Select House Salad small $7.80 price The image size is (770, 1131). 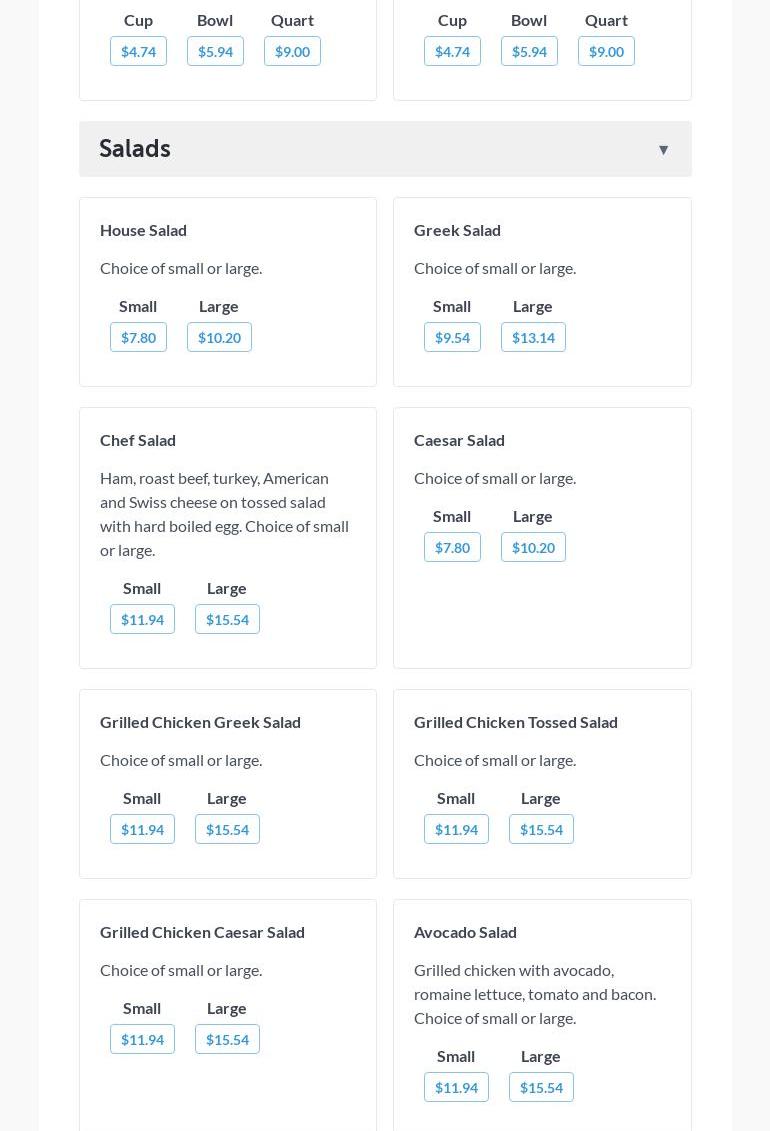(x=138, y=338)
